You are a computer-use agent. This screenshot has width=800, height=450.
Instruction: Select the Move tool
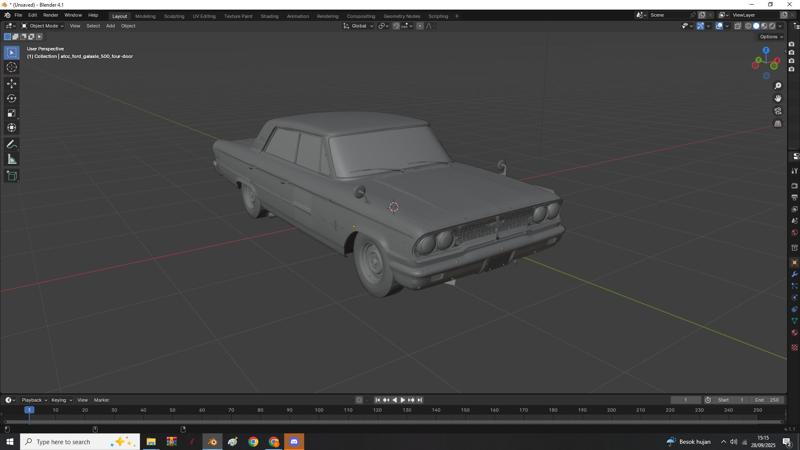(11, 84)
